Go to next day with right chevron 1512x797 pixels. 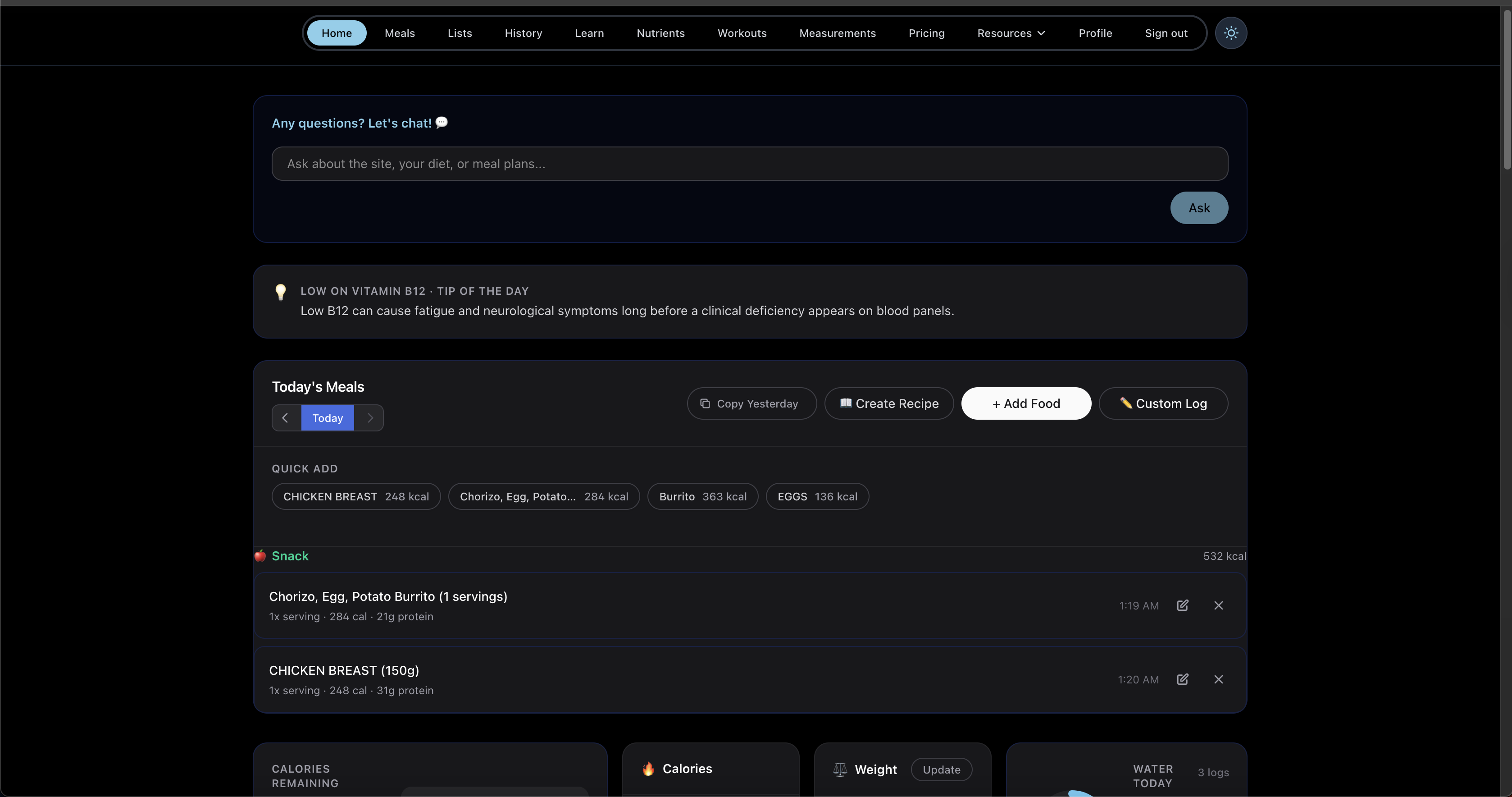370,418
